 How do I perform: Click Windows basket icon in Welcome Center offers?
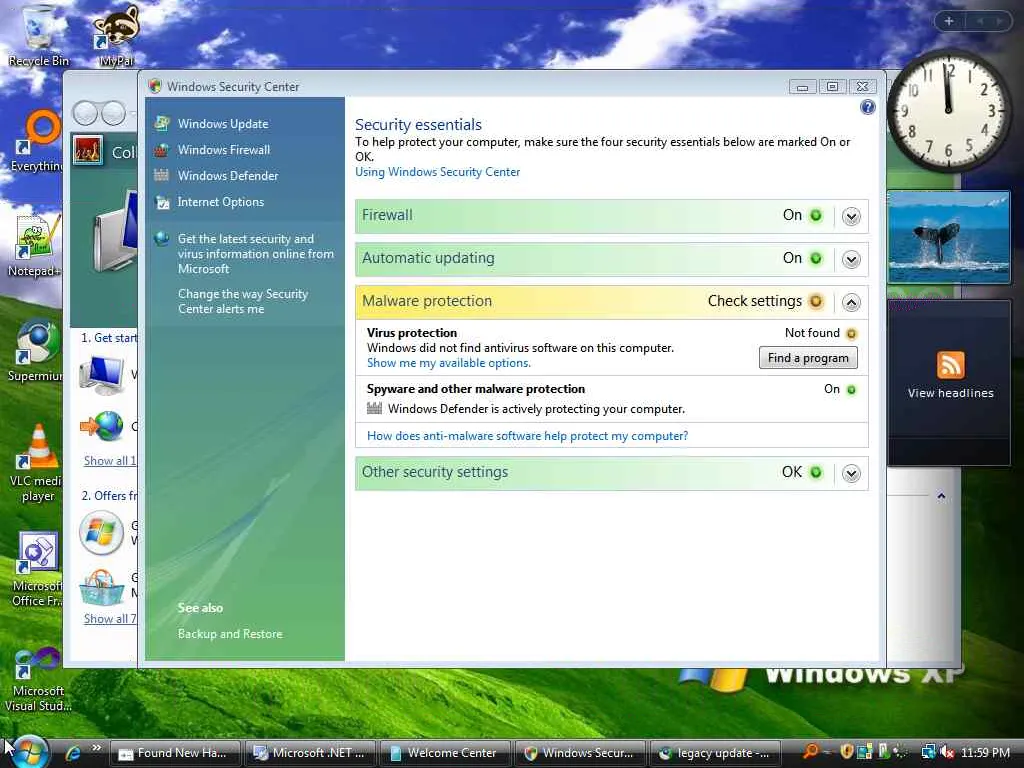[101, 588]
